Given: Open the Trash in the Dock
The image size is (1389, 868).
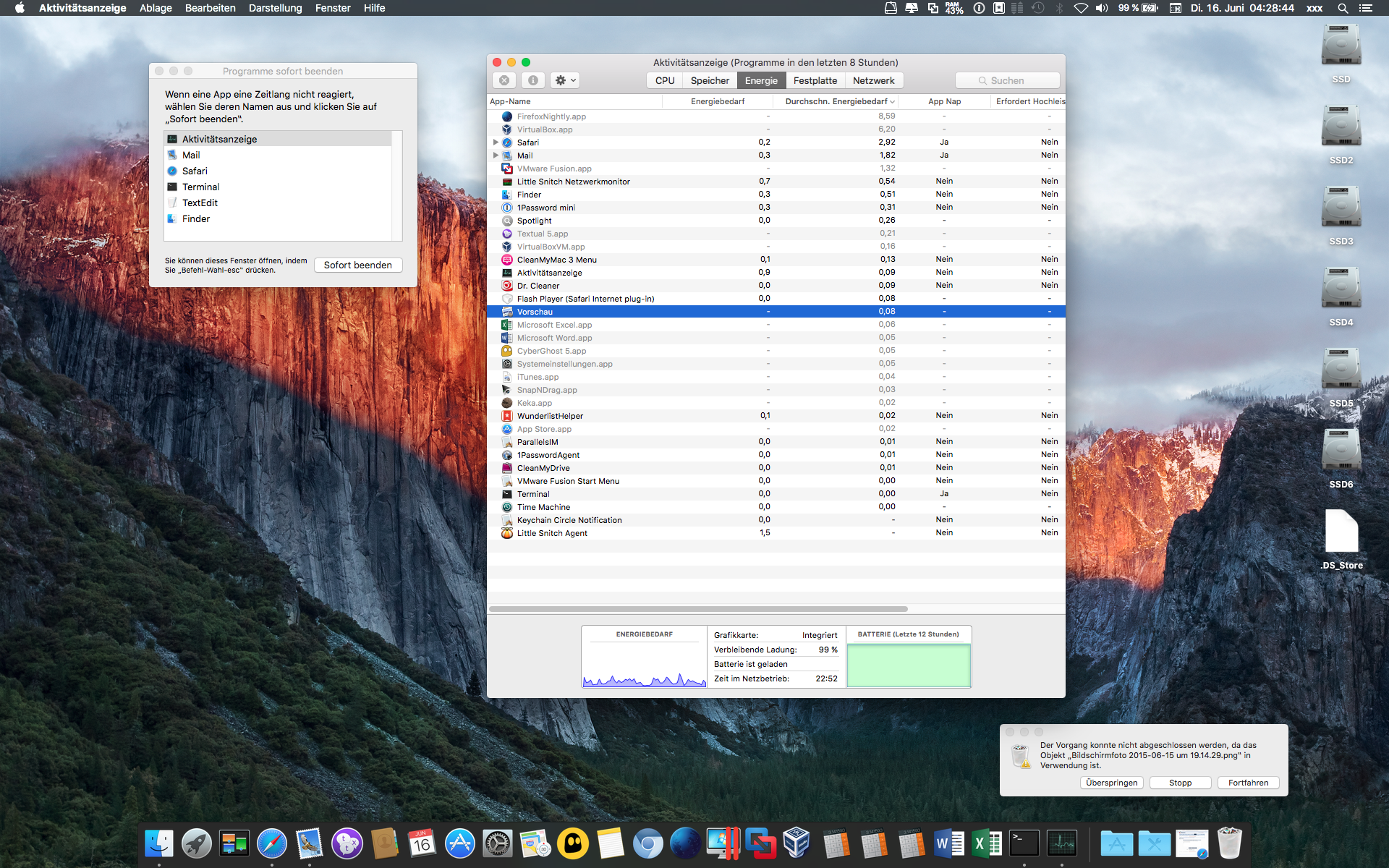Looking at the screenshot, I should coord(1230,843).
